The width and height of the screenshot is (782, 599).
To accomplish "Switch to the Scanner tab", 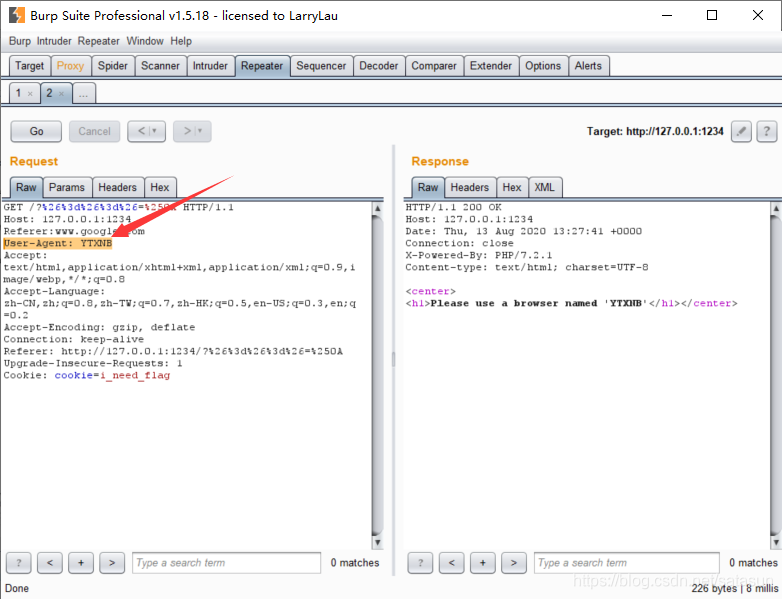I will tap(160, 66).
